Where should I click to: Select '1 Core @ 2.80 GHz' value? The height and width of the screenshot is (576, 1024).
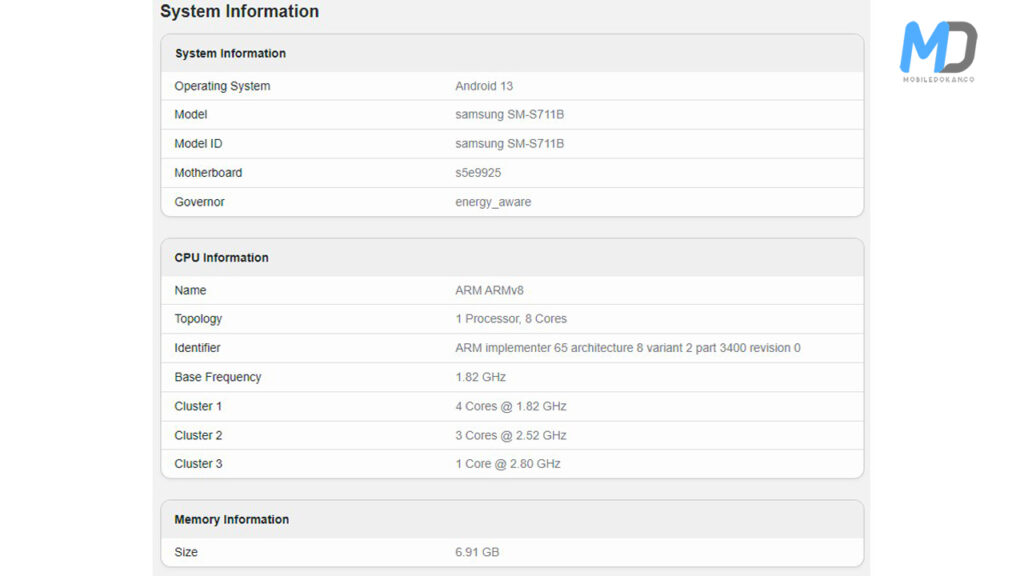pyautogui.click(x=507, y=464)
